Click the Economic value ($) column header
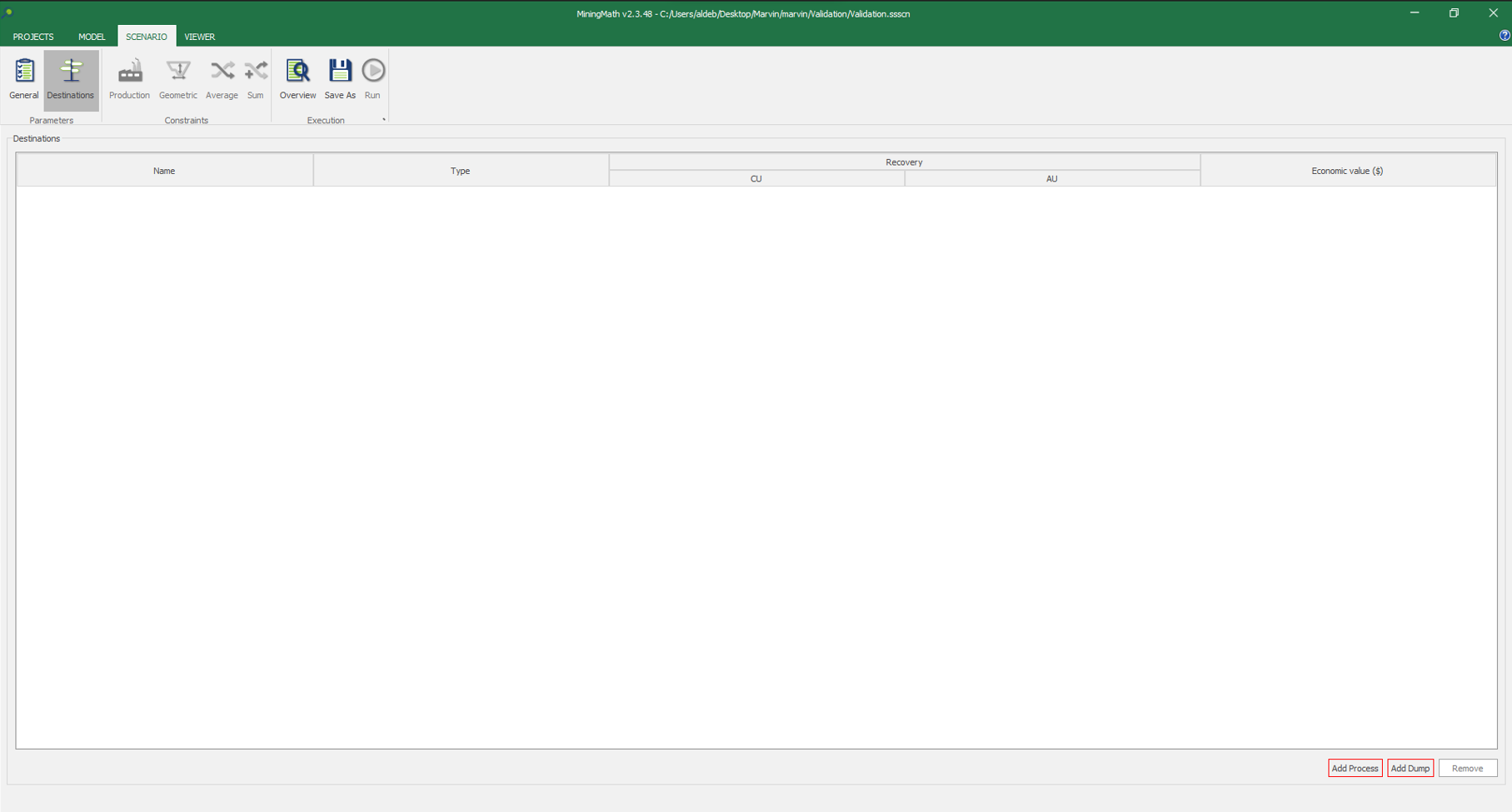This screenshot has width=1512, height=812. pos(1347,171)
